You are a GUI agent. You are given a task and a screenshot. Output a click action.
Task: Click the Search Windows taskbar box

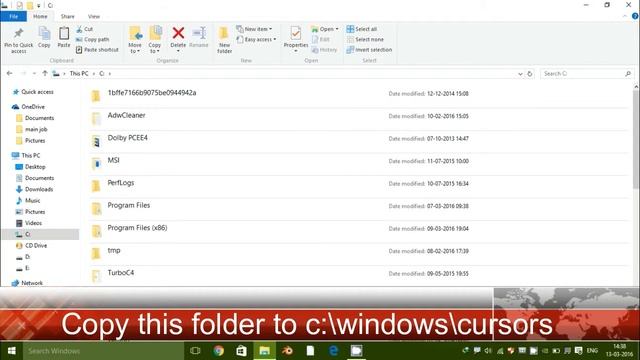pyautogui.click(x=103, y=351)
